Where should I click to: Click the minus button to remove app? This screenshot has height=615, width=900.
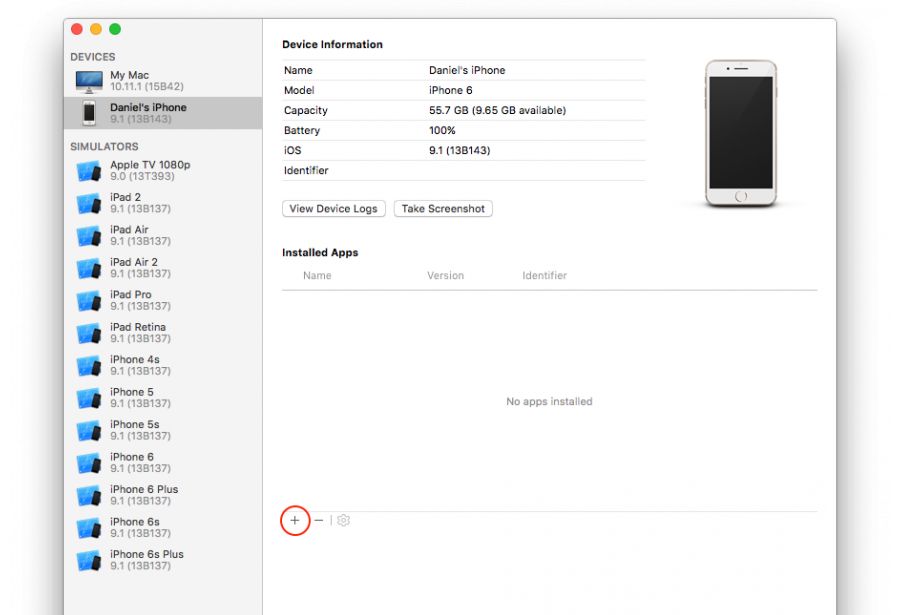tap(319, 520)
